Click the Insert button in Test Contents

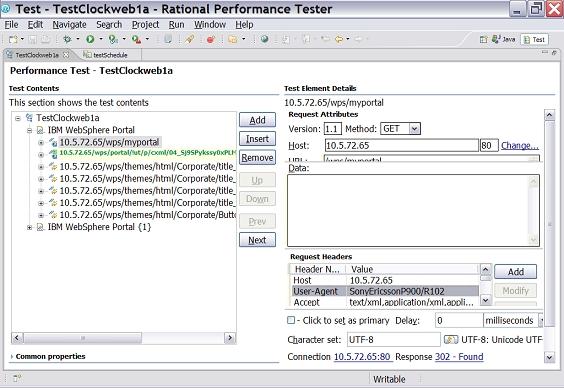coord(257,139)
